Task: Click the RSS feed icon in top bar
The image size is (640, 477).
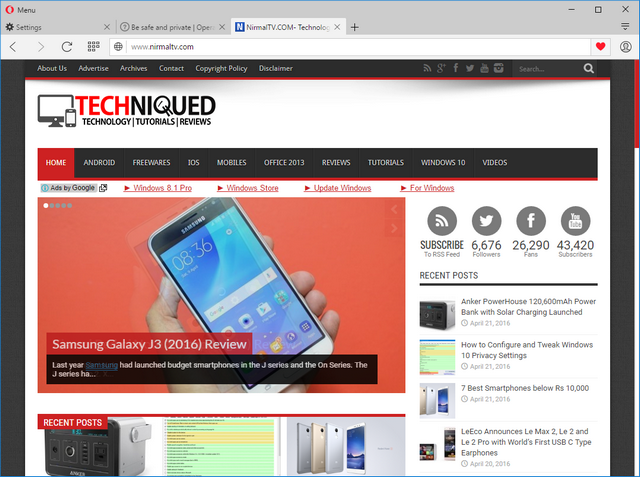Action: coord(427,68)
